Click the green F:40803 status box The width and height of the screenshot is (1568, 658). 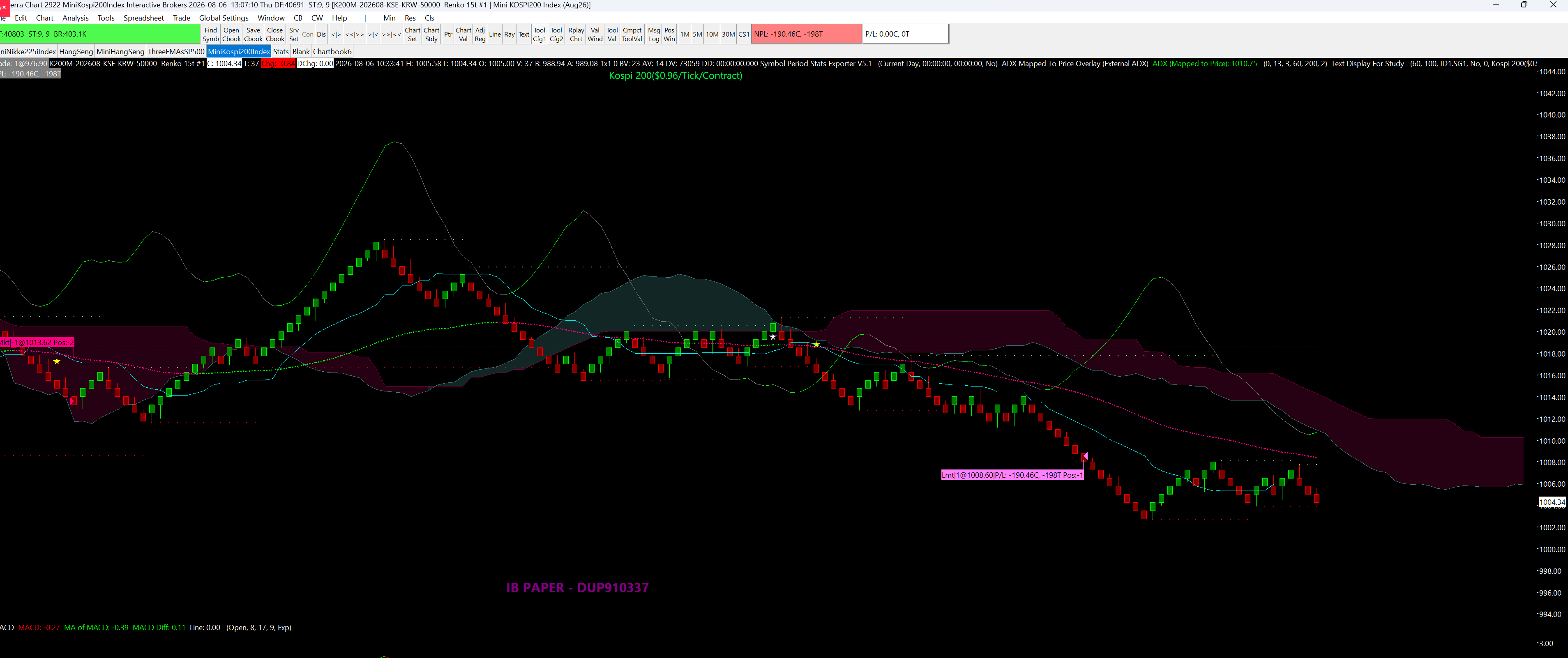[100, 34]
